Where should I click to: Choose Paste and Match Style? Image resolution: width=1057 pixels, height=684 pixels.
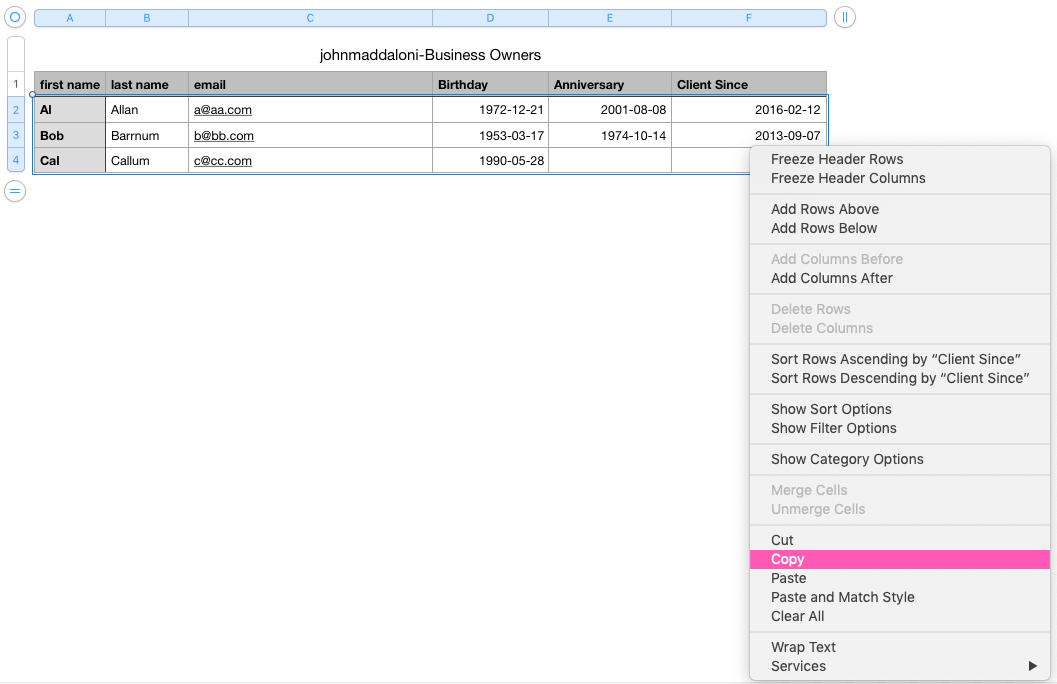point(900,597)
